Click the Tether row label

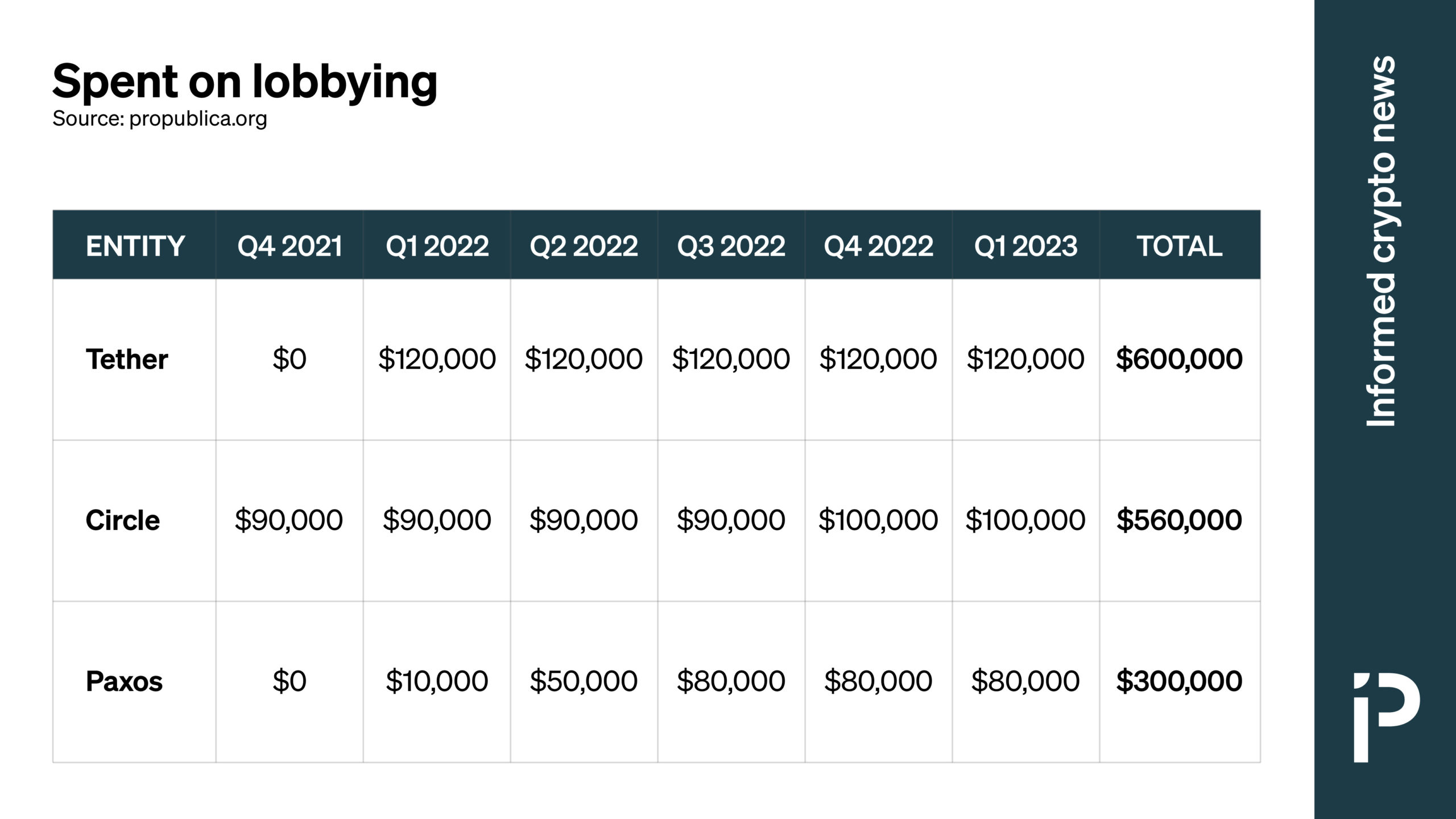coord(127,359)
